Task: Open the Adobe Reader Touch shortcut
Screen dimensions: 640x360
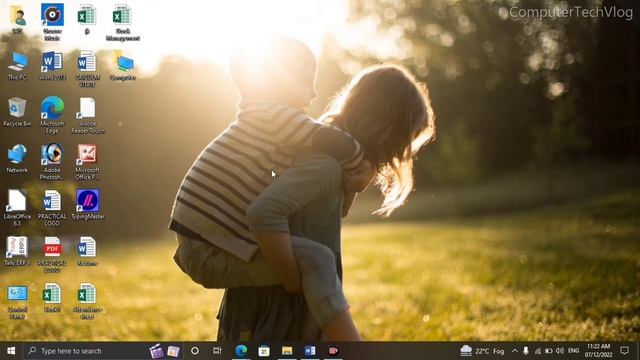Action: pyautogui.click(x=87, y=115)
